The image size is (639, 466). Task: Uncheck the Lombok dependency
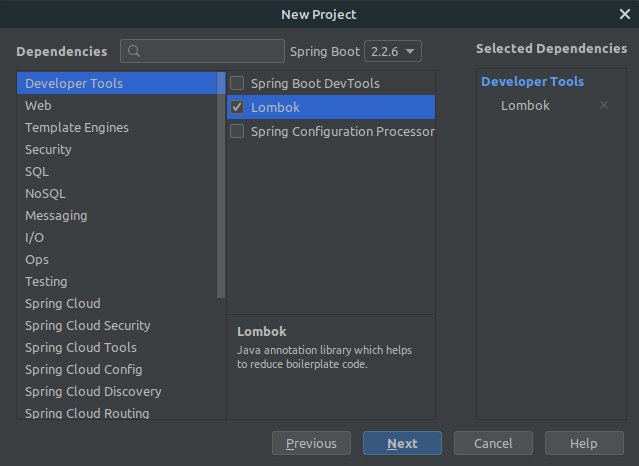tap(237, 107)
